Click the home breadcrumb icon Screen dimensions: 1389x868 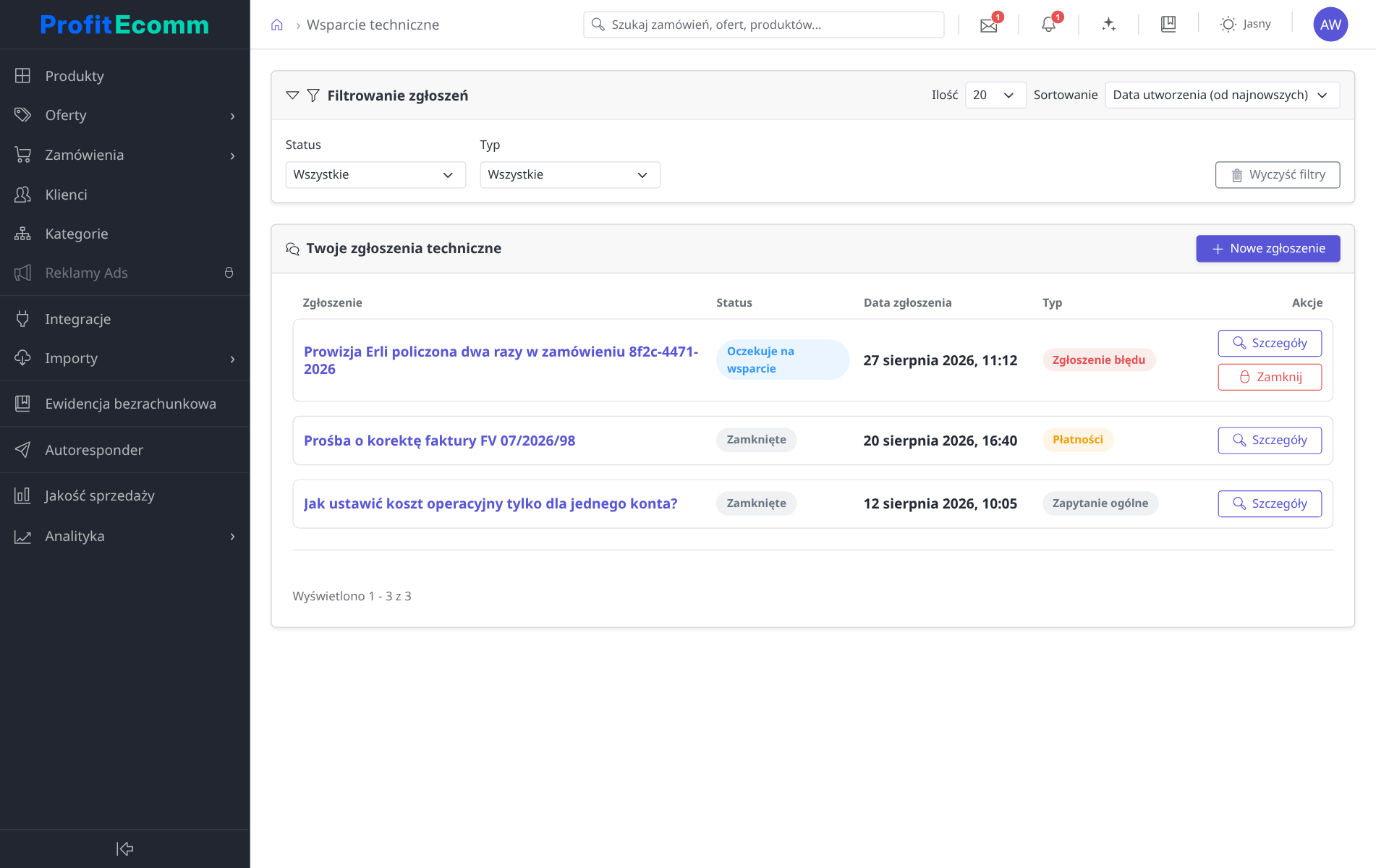pos(277,25)
